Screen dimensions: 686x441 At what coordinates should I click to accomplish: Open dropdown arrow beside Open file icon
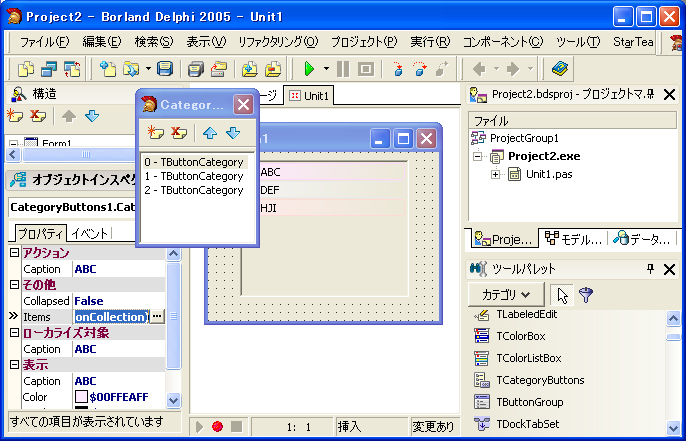pos(148,69)
